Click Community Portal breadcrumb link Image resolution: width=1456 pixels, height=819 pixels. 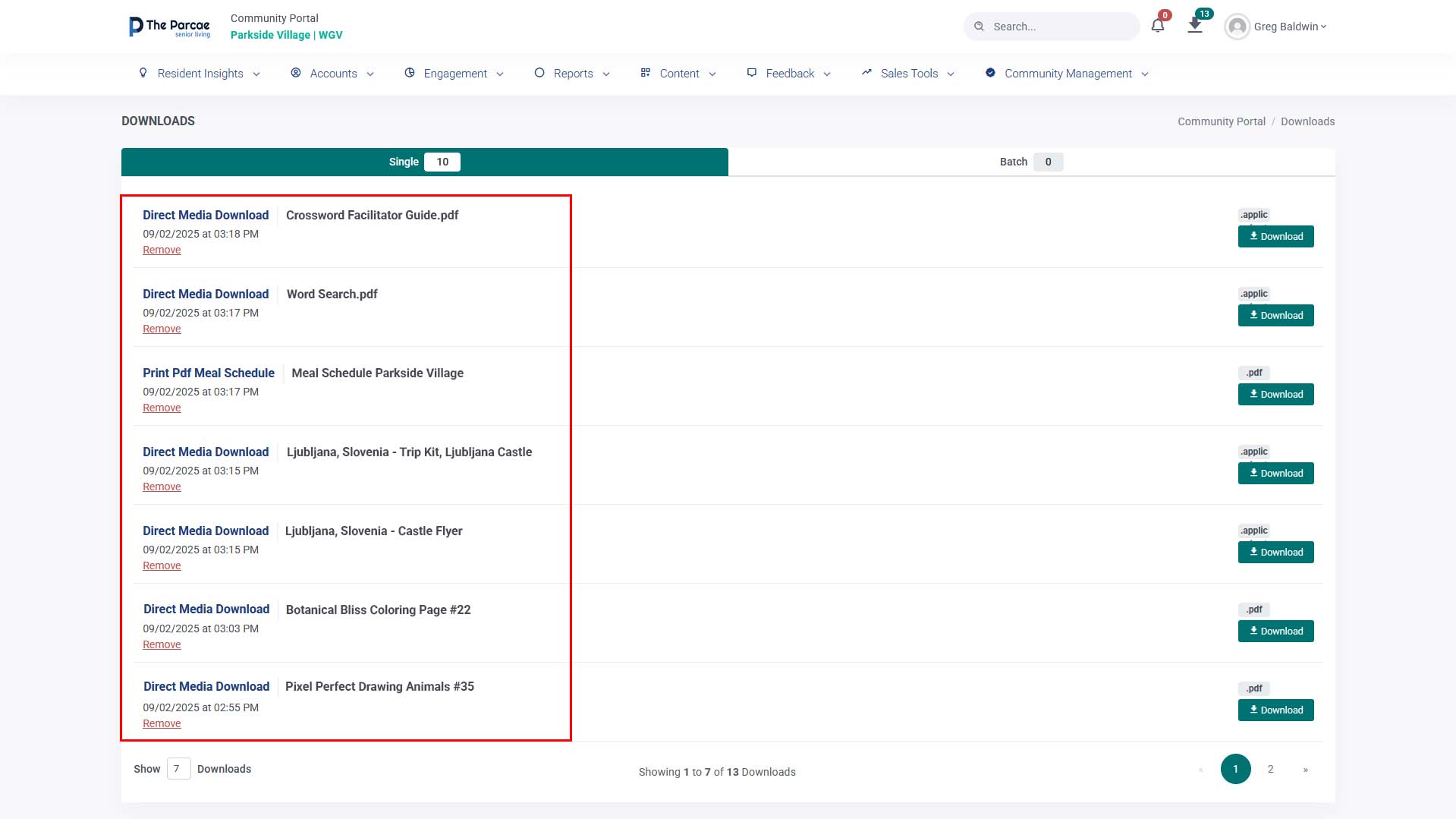coord(1221,121)
